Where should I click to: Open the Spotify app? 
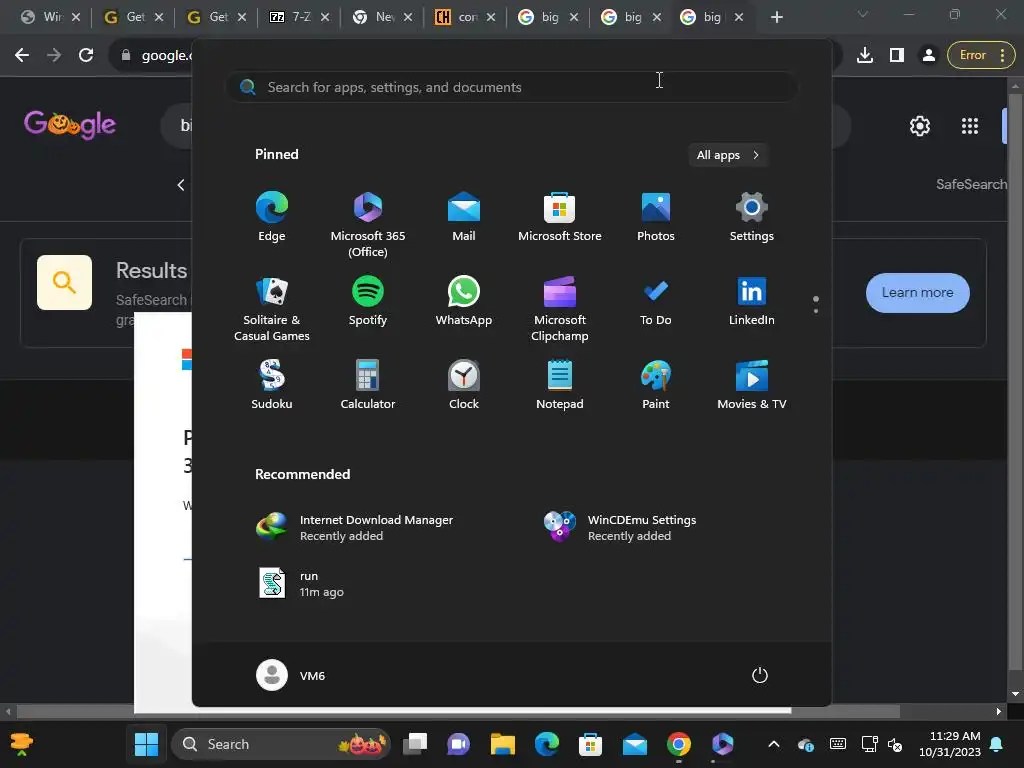tap(368, 301)
